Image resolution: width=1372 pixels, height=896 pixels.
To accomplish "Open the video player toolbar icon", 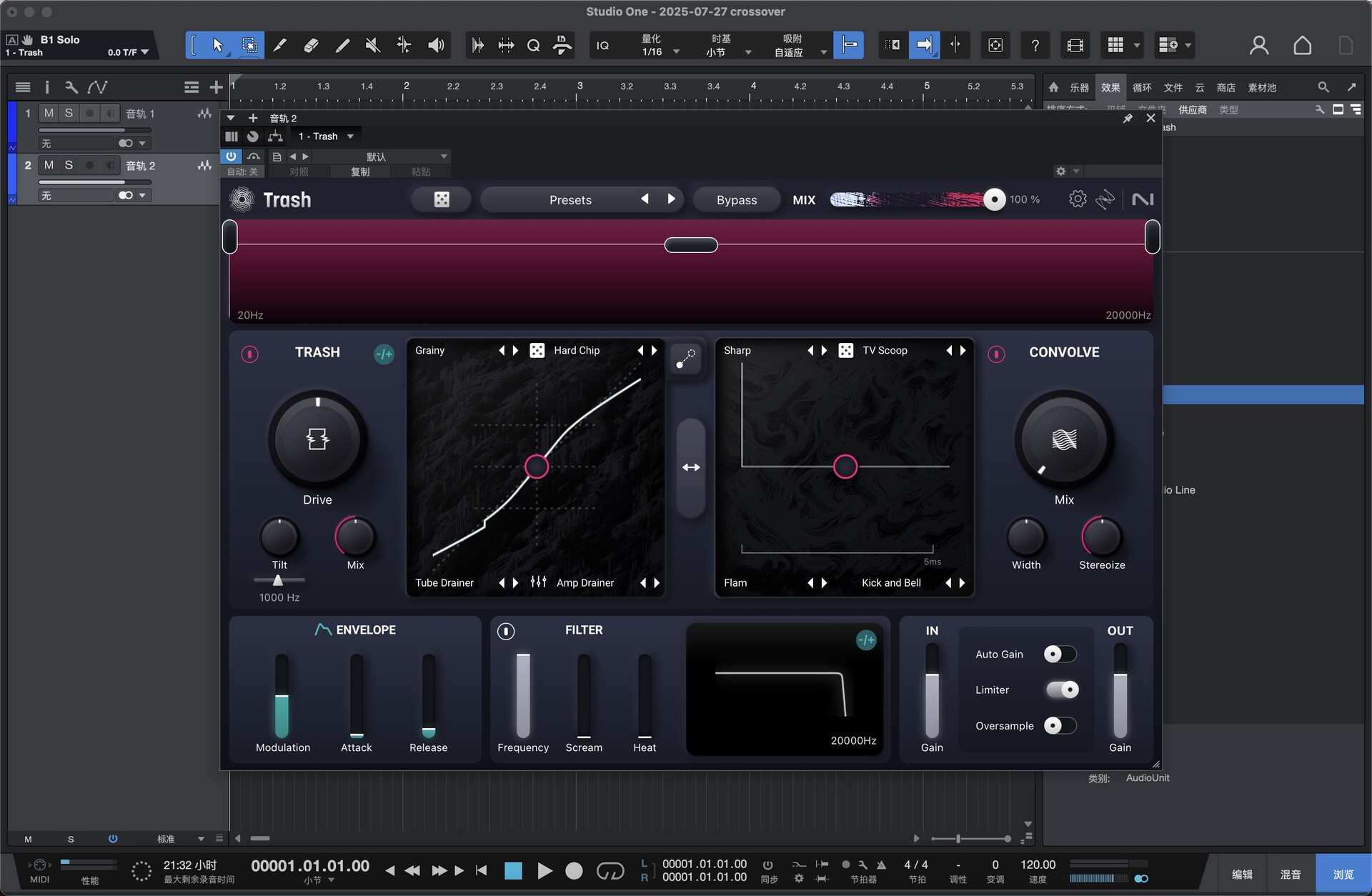I will (x=1075, y=45).
